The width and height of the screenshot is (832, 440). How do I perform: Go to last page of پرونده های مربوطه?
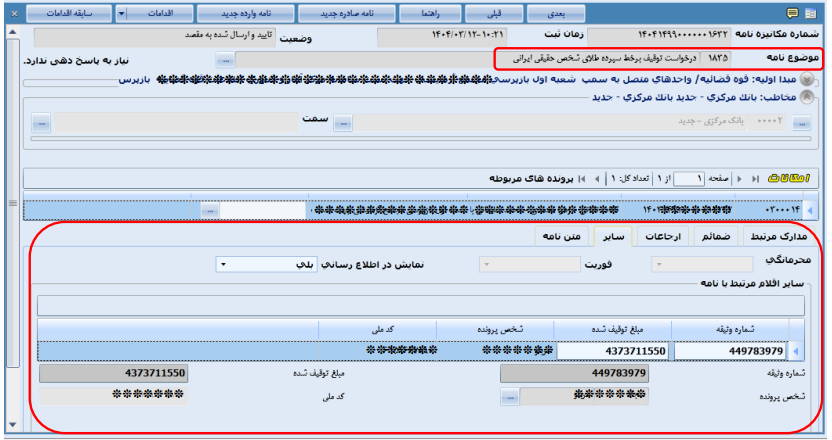click(756, 179)
